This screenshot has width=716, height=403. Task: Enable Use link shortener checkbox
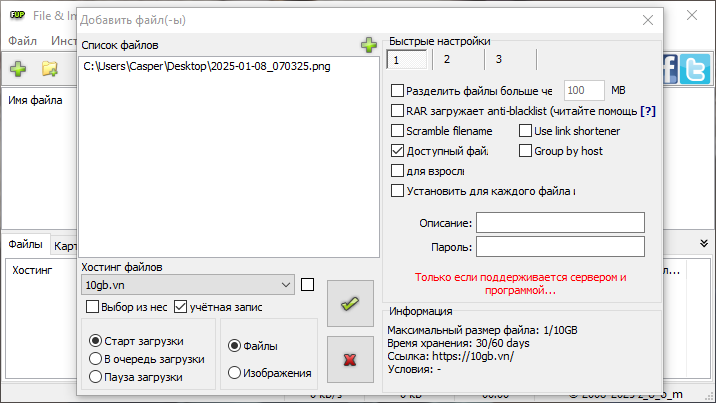[x=526, y=131]
